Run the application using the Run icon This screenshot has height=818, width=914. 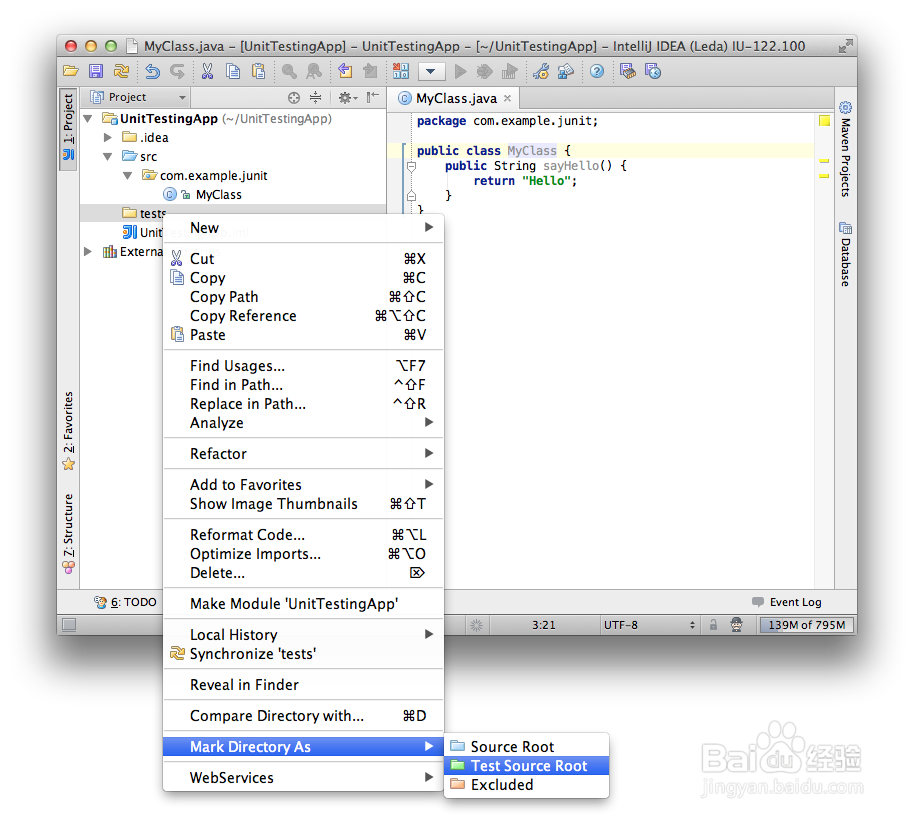tap(461, 71)
